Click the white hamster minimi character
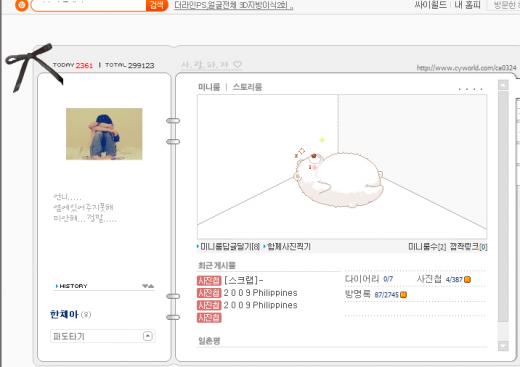The width and height of the screenshot is (520, 367). coord(339,177)
